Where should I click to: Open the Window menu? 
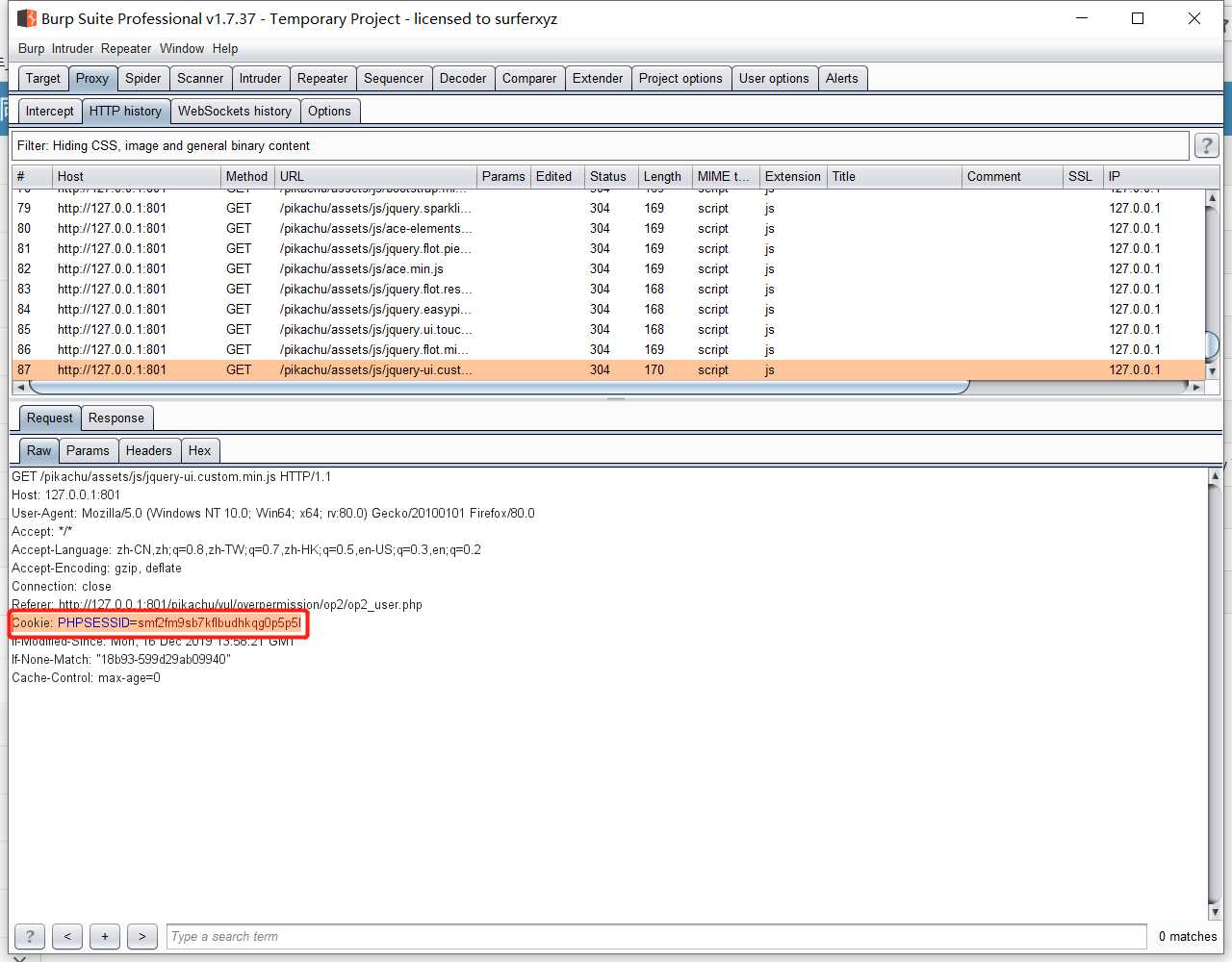182,48
